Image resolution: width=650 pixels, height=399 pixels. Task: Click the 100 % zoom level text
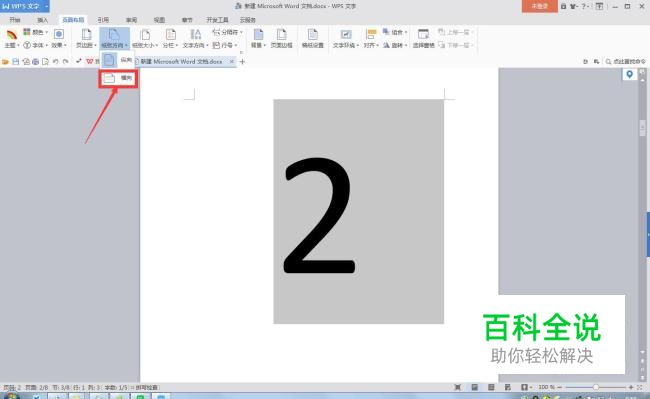[546, 387]
